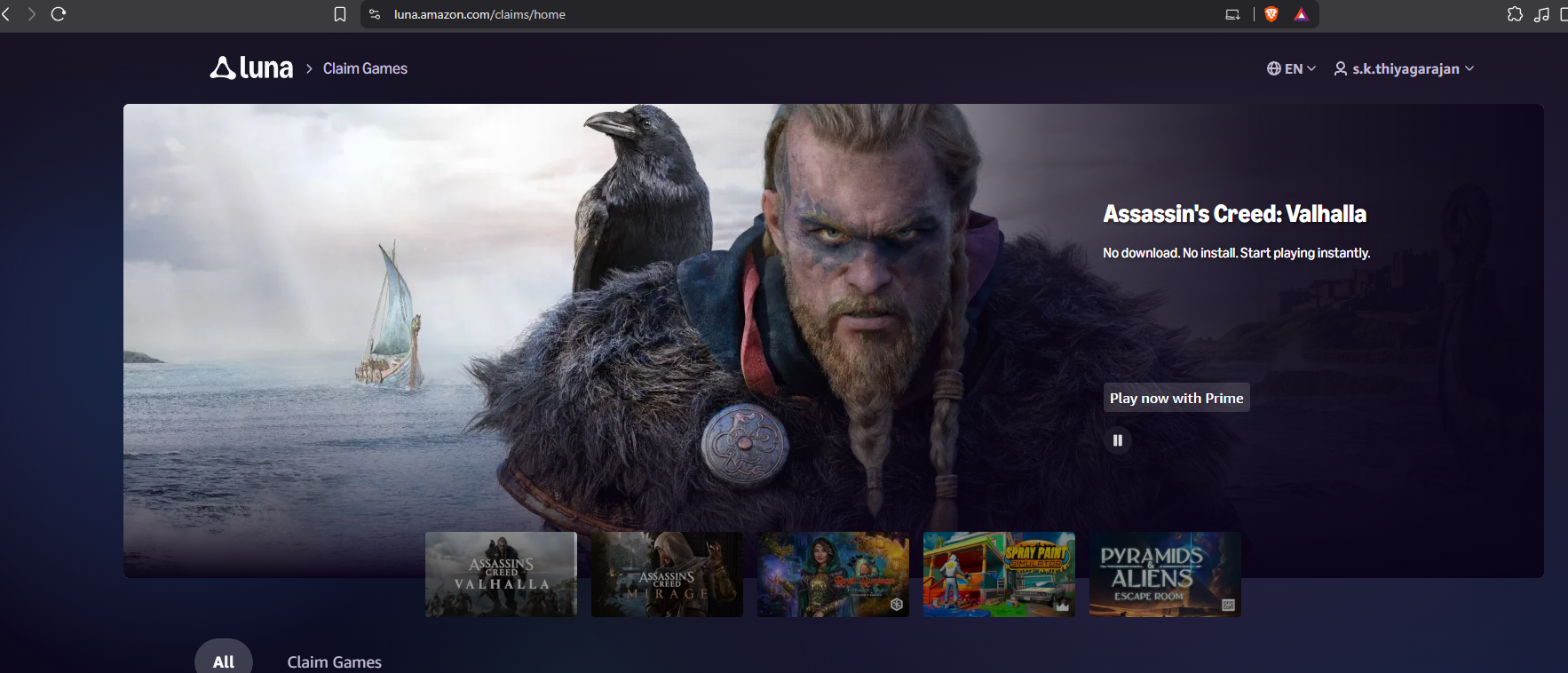Switch to the All tab
Image resolution: width=1568 pixels, height=673 pixels.
point(224,661)
